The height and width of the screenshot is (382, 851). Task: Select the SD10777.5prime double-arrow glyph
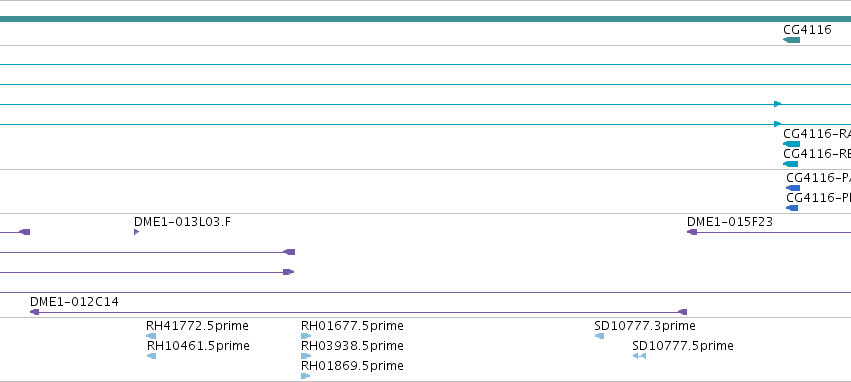(639, 356)
